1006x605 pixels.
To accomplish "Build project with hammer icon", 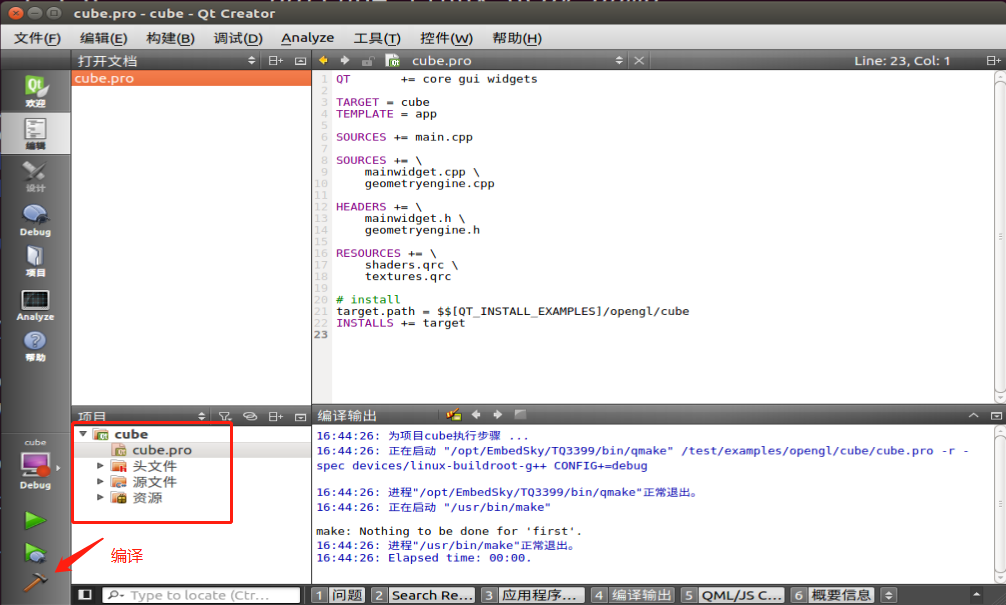I will (x=35, y=581).
